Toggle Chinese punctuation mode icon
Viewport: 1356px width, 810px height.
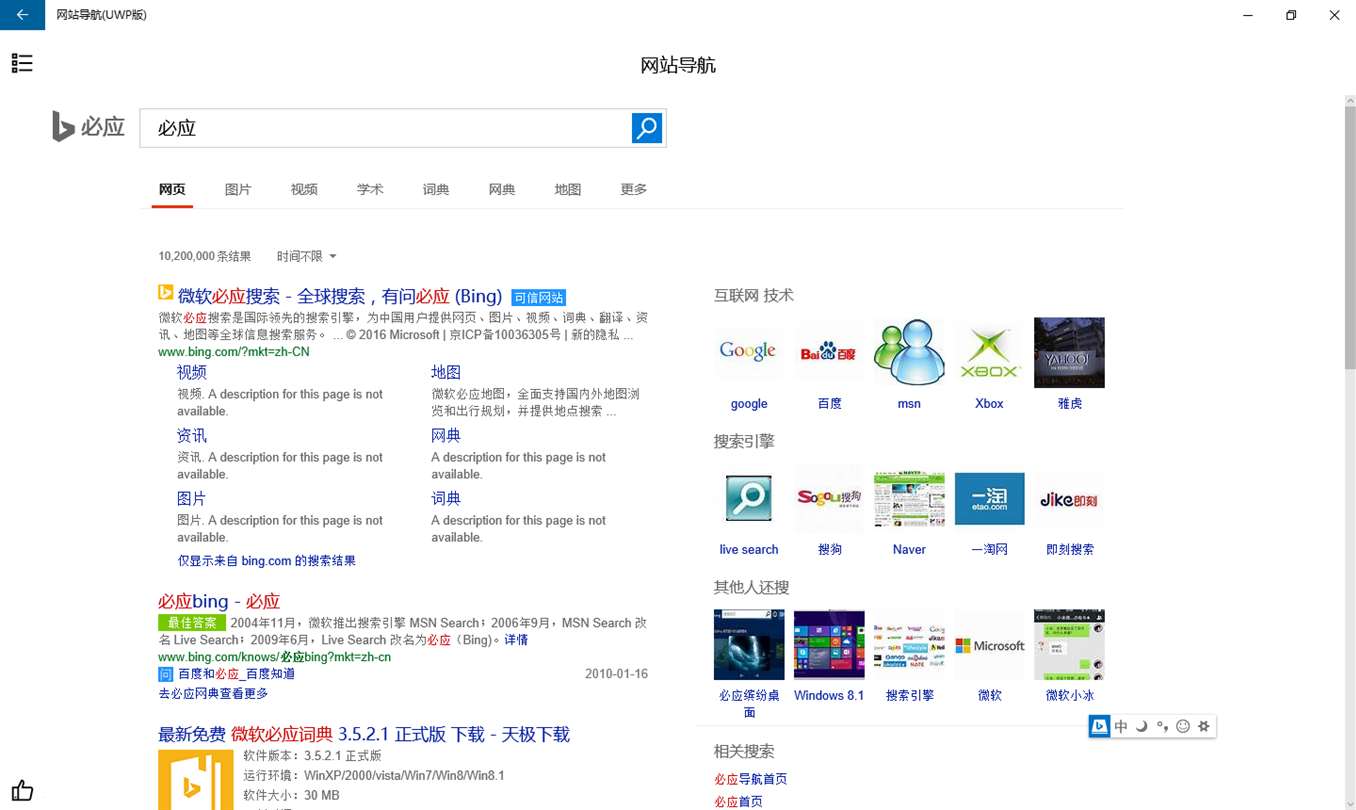click(1162, 726)
